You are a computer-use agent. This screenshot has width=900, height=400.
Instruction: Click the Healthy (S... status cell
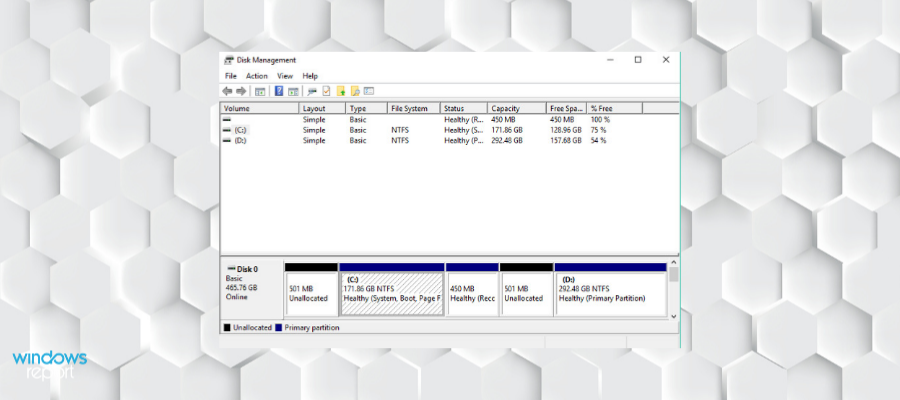[464, 130]
